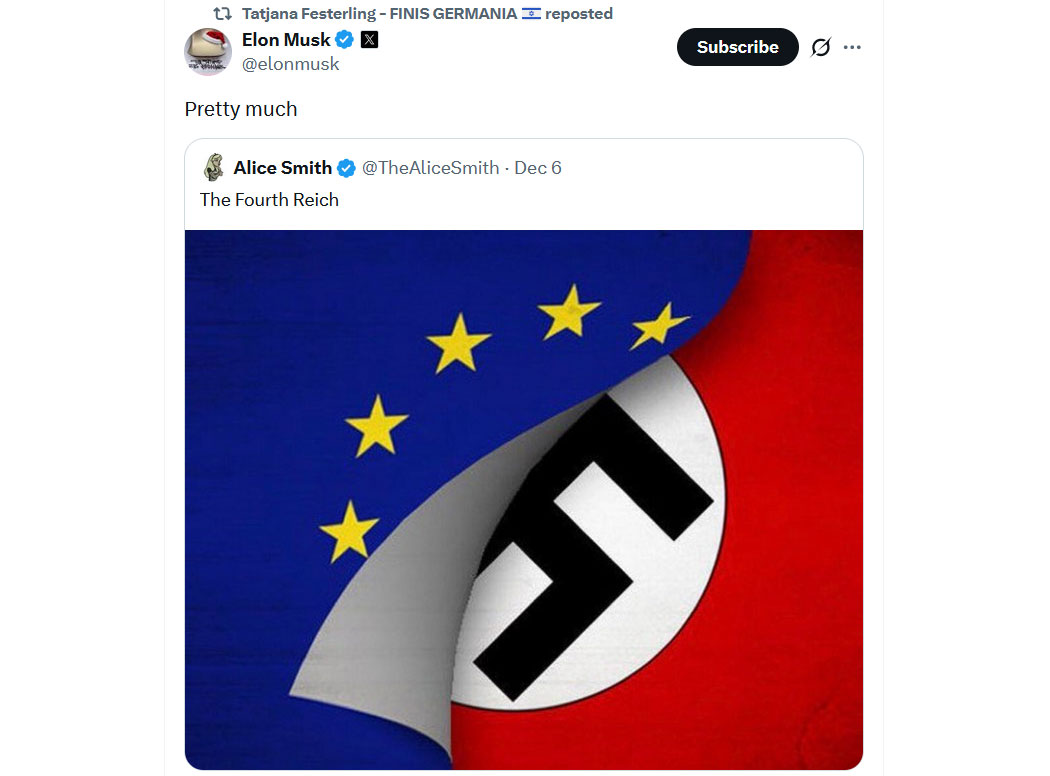Viewport: 1050px width, 776px height.
Task: Click the word "reposted" in the repost header
Action: 580,14
